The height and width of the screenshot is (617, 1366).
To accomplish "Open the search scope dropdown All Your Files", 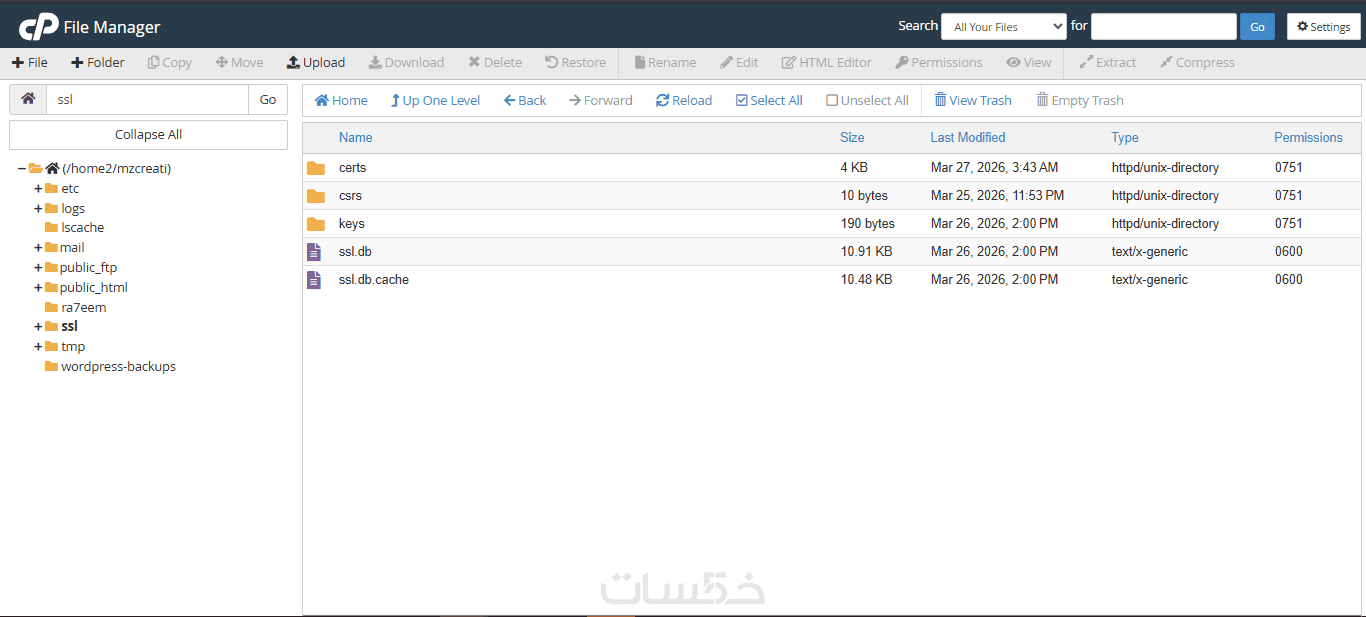I will pos(1004,27).
